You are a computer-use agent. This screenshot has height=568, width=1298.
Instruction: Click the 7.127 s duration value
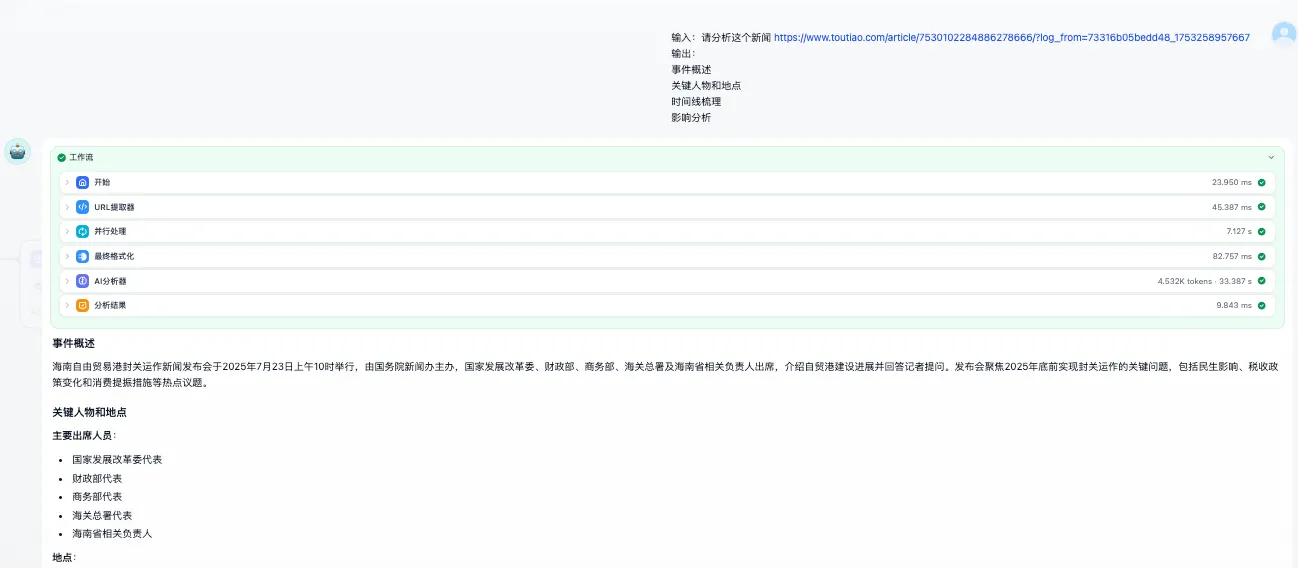coord(1240,231)
